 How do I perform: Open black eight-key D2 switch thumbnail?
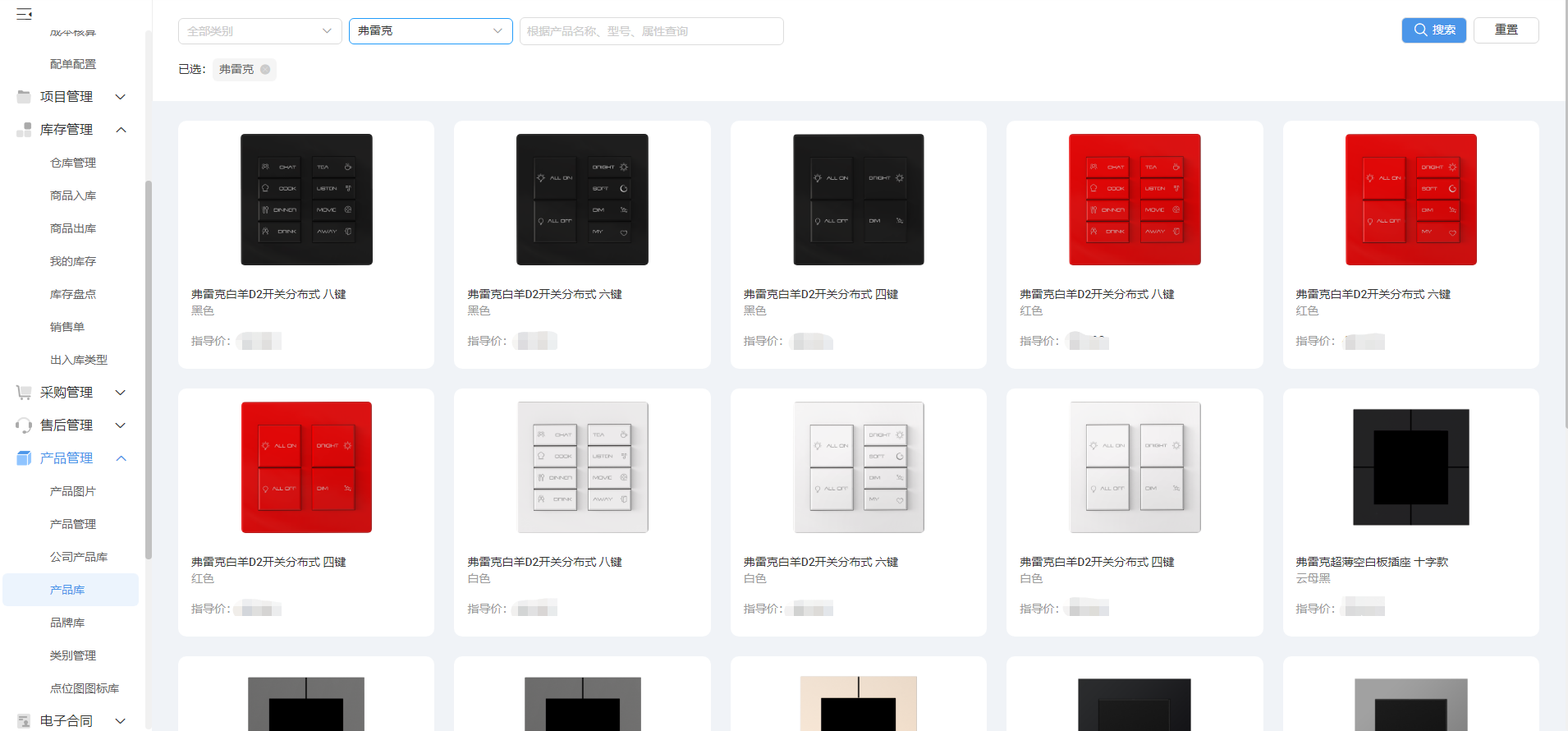point(306,200)
